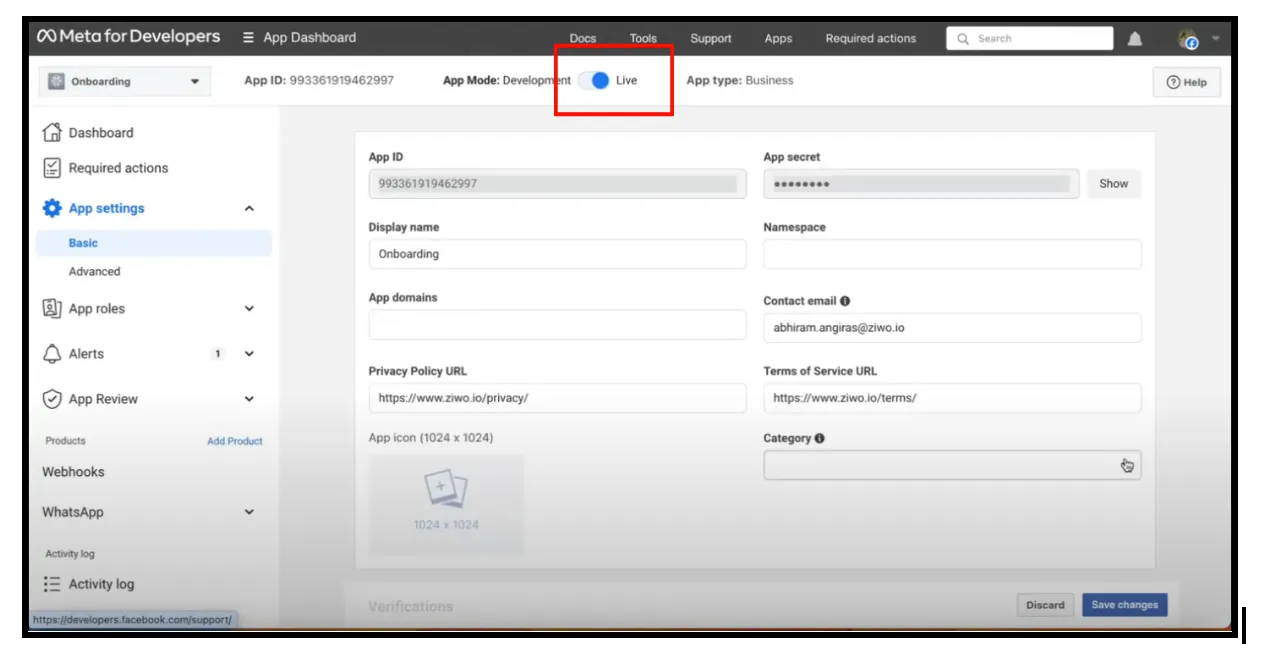Open the Support menu
This screenshot has height=660, width=1270.
tap(711, 39)
